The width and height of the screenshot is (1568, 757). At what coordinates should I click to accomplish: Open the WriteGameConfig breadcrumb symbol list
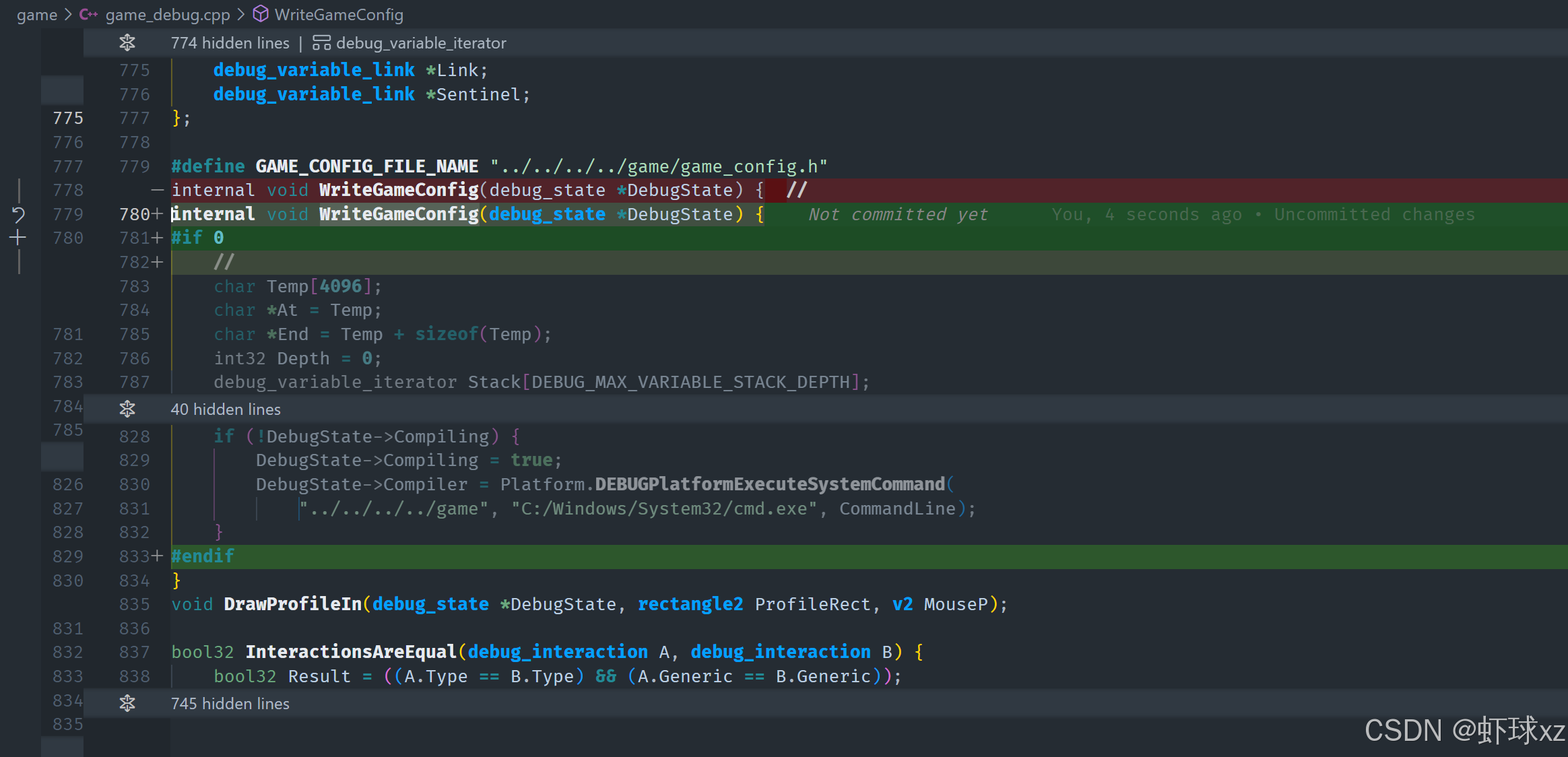(x=339, y=15)
